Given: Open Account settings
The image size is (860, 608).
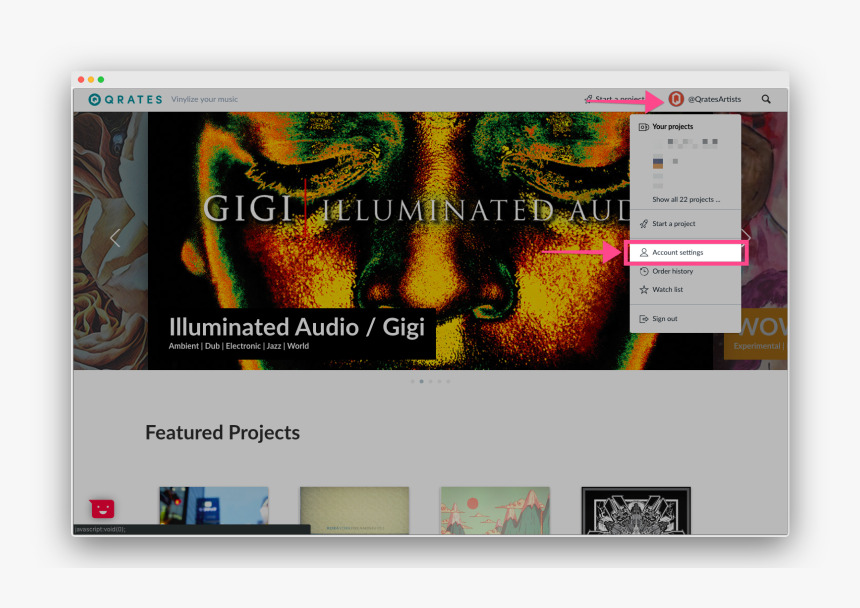Looking at the screenshot, I should point(686,253).
